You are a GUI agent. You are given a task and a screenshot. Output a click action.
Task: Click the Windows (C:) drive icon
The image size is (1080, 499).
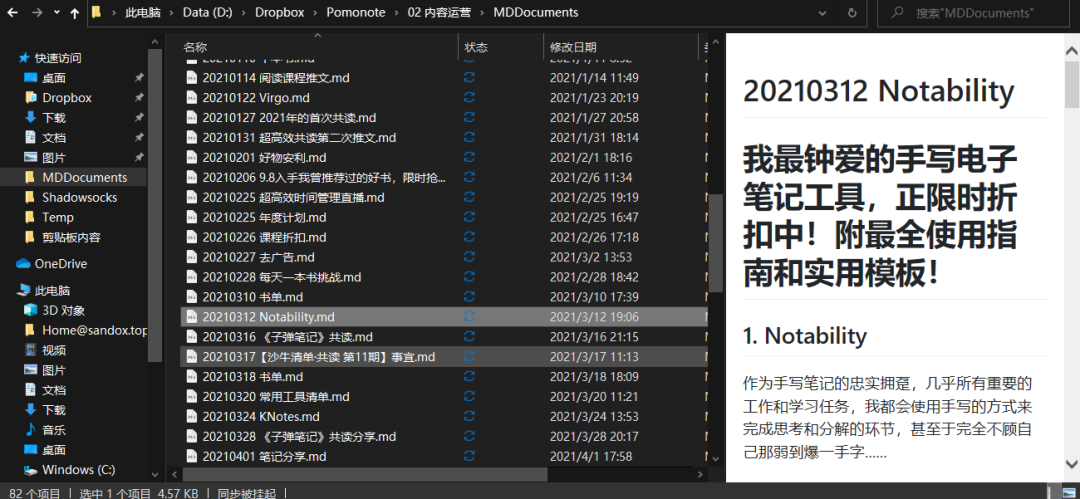point(30,470)
